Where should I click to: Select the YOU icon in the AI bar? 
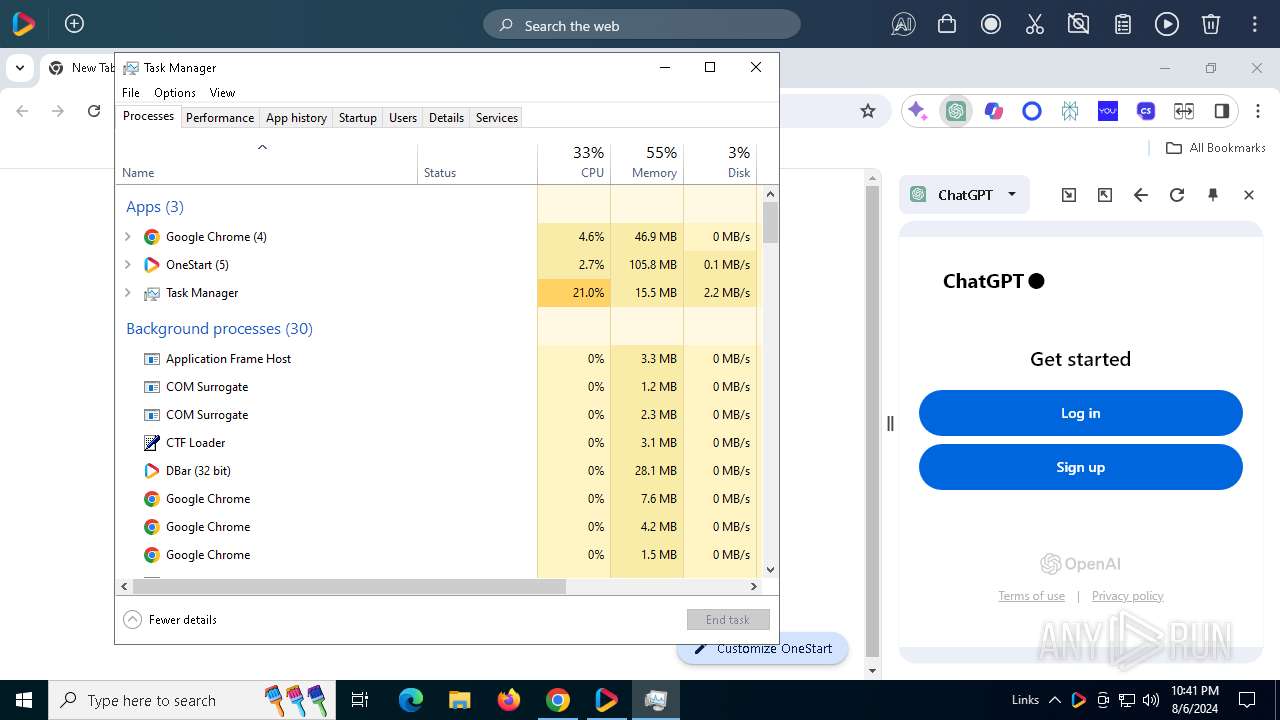[x=1108, y=111]
